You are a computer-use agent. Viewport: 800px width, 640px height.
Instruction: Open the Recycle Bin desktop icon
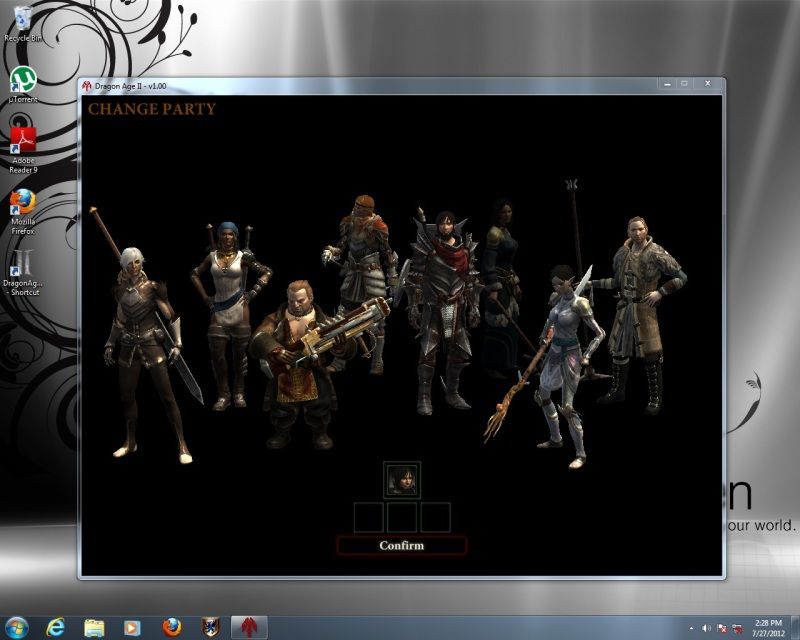[x=22, y=24]
